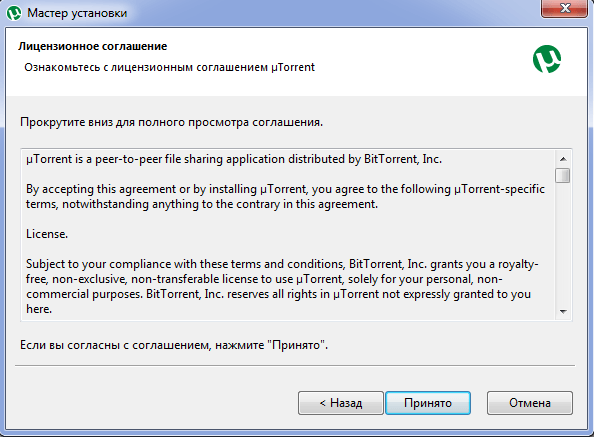The width and height of the screenshot is (594, 437).
Task: Click the scrollbar track below the thumb
Action: 563,243
